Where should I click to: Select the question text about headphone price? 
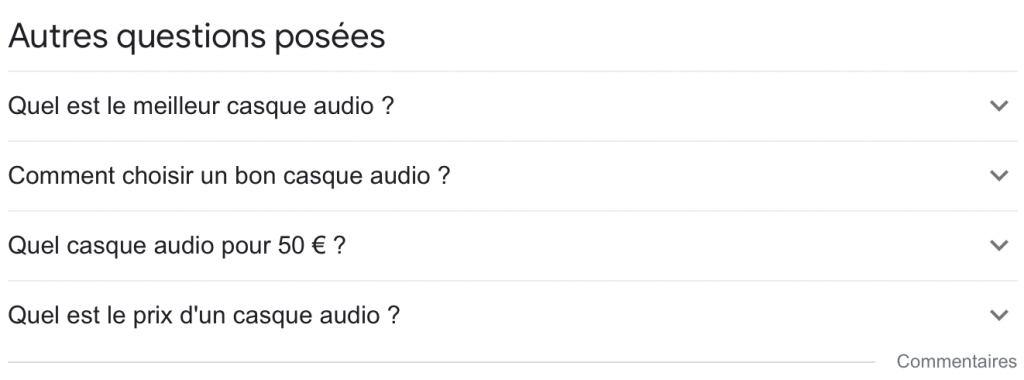click(x=204, y=315)
